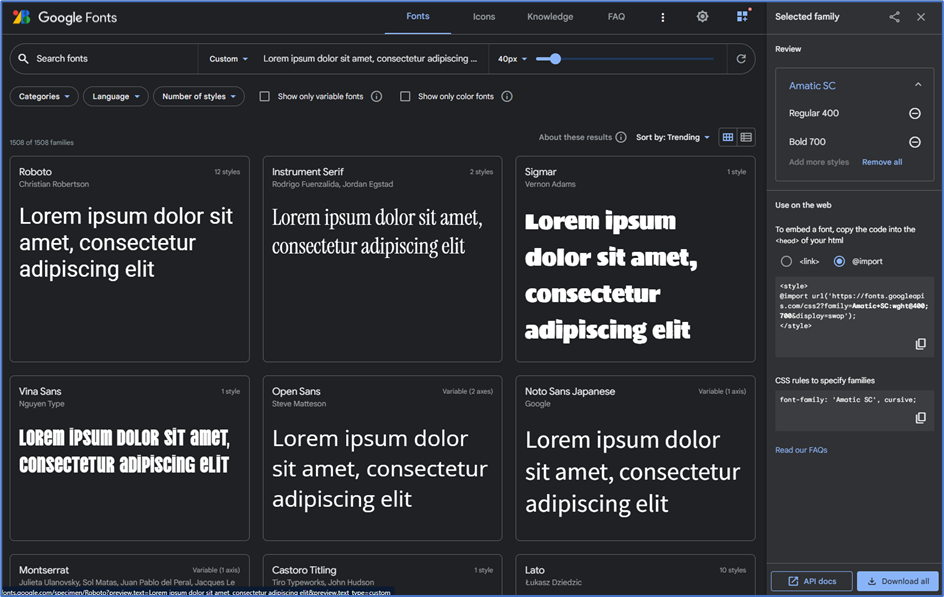Open the Sort by: Trending dropdown
This screenshot has height=597, width=944.
click(672, 137)
